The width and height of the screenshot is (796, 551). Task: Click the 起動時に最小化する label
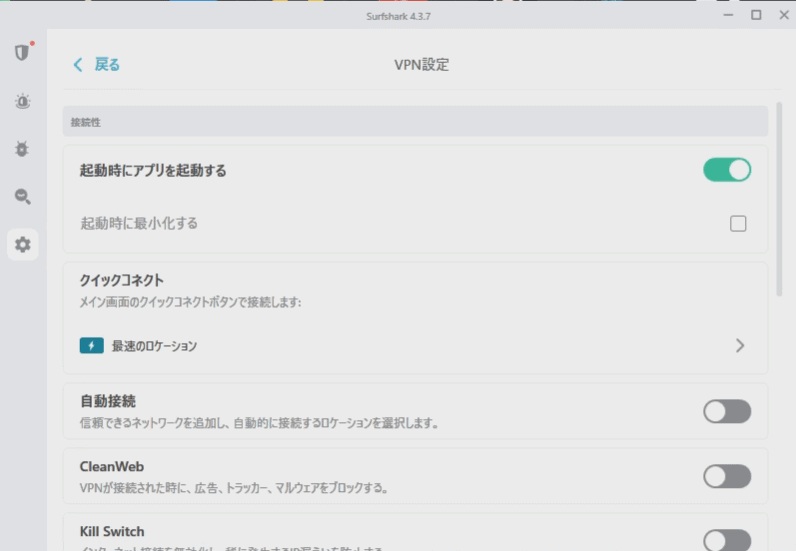[139, 223]
